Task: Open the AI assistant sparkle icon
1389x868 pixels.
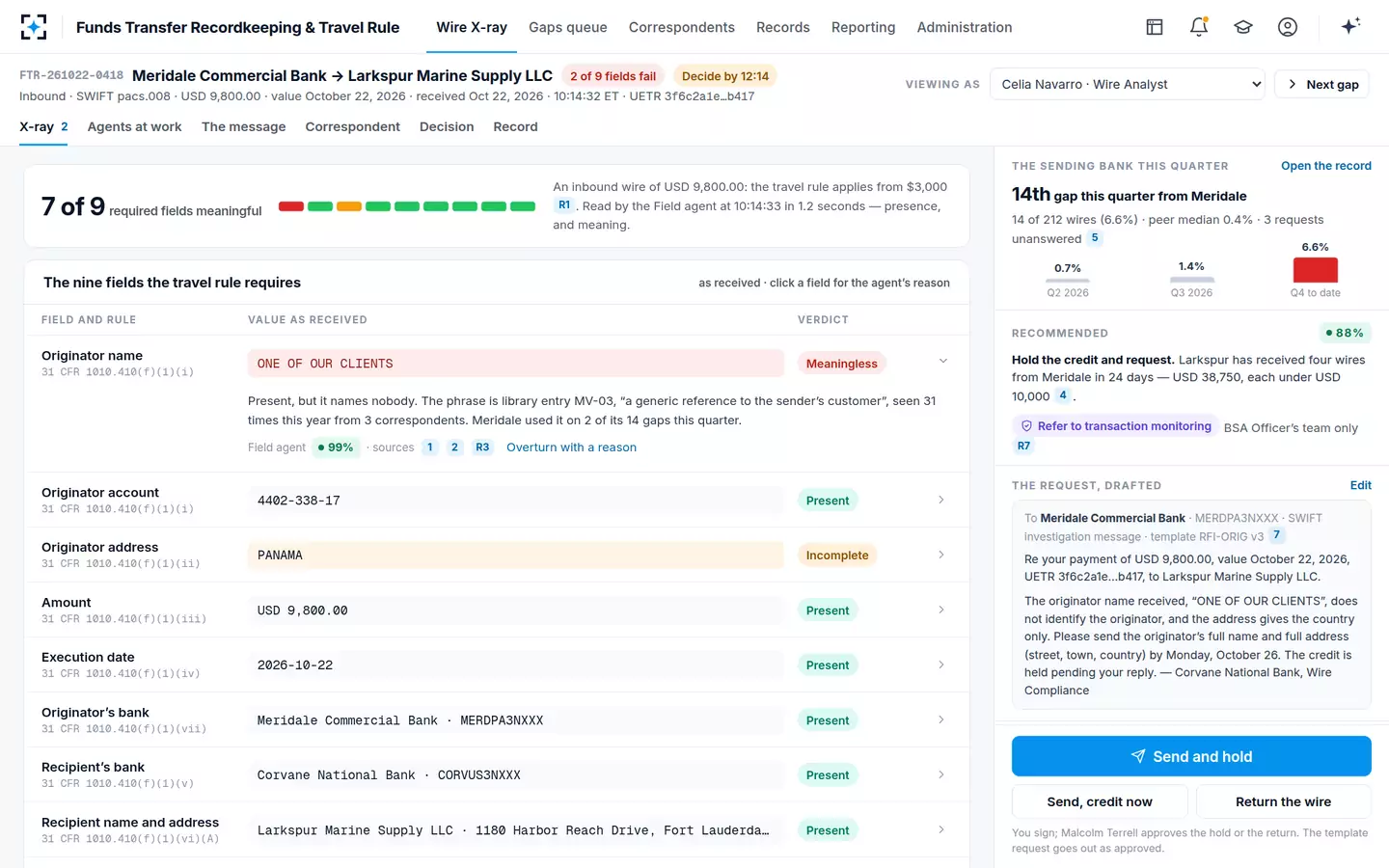Action: pyautogui.click(x=1350, y=26)
